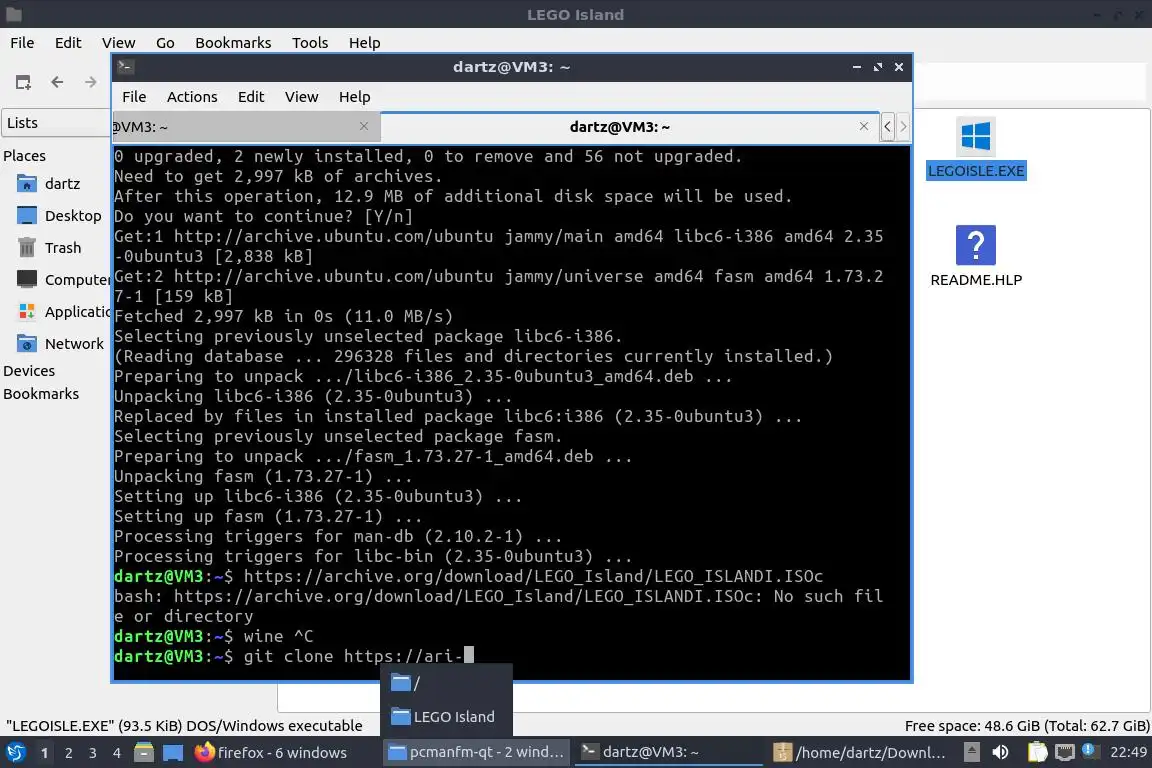This screenshot has width=1152, height=768.
Task: Open the terminal's View menu
Action: click(x=301, y=97)
